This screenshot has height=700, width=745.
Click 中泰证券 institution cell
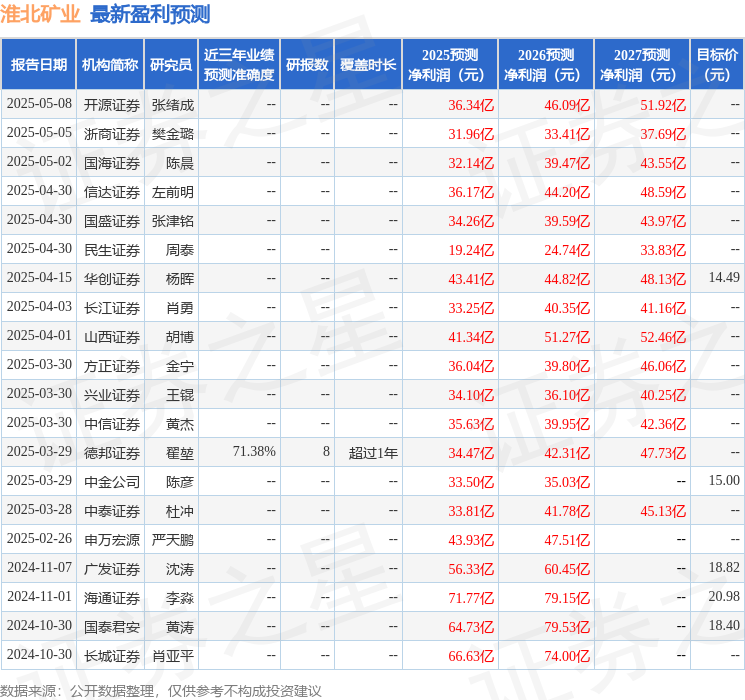pyautogui.click(x=112, y=510)
